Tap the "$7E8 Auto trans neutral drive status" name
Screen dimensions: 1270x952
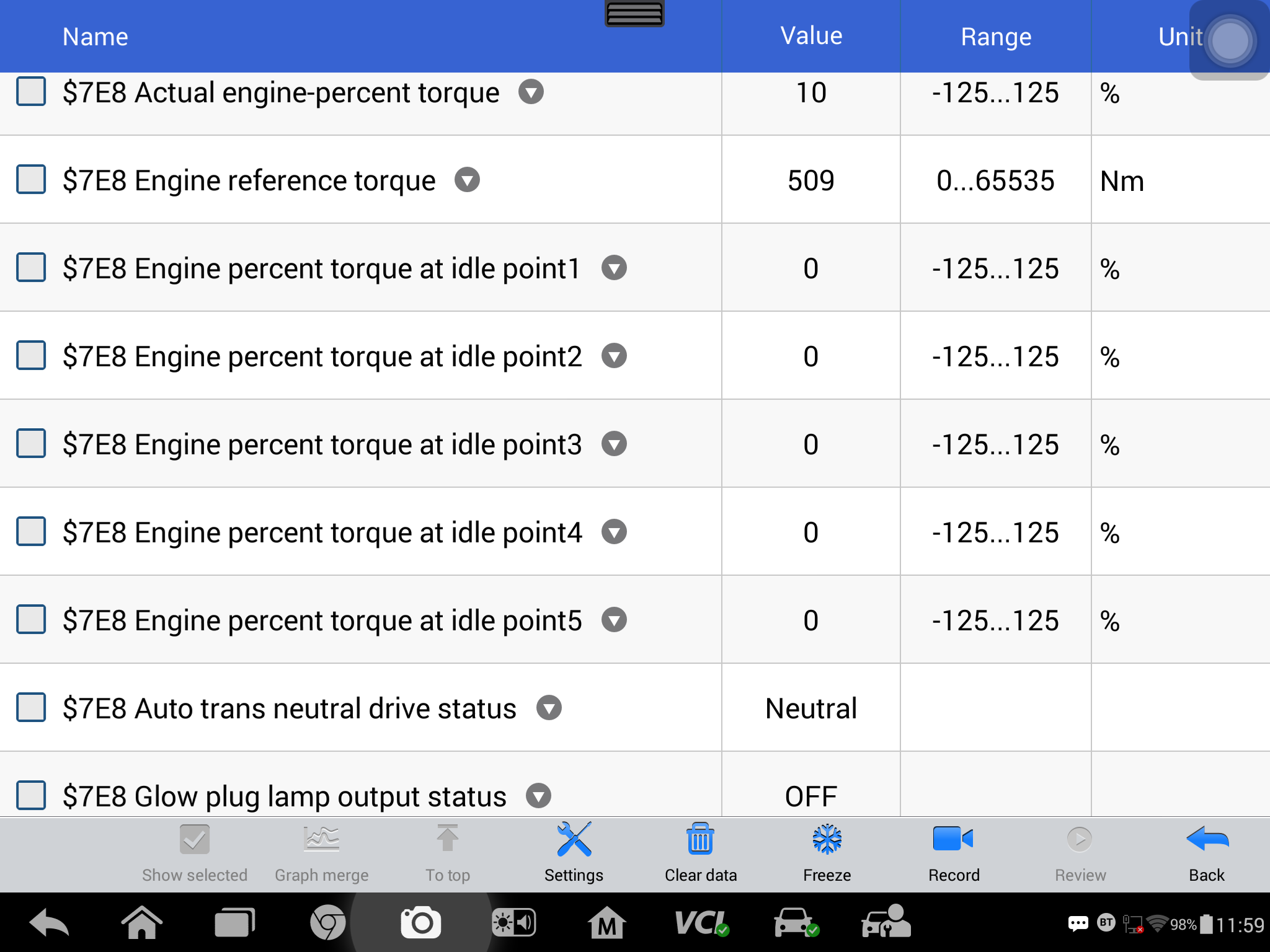click(290, 708)
